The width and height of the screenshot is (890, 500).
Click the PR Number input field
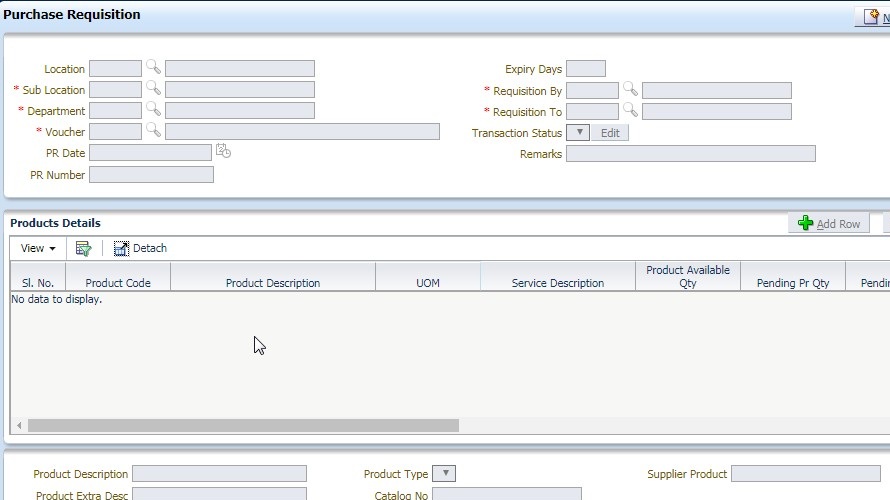click(152, 175)
